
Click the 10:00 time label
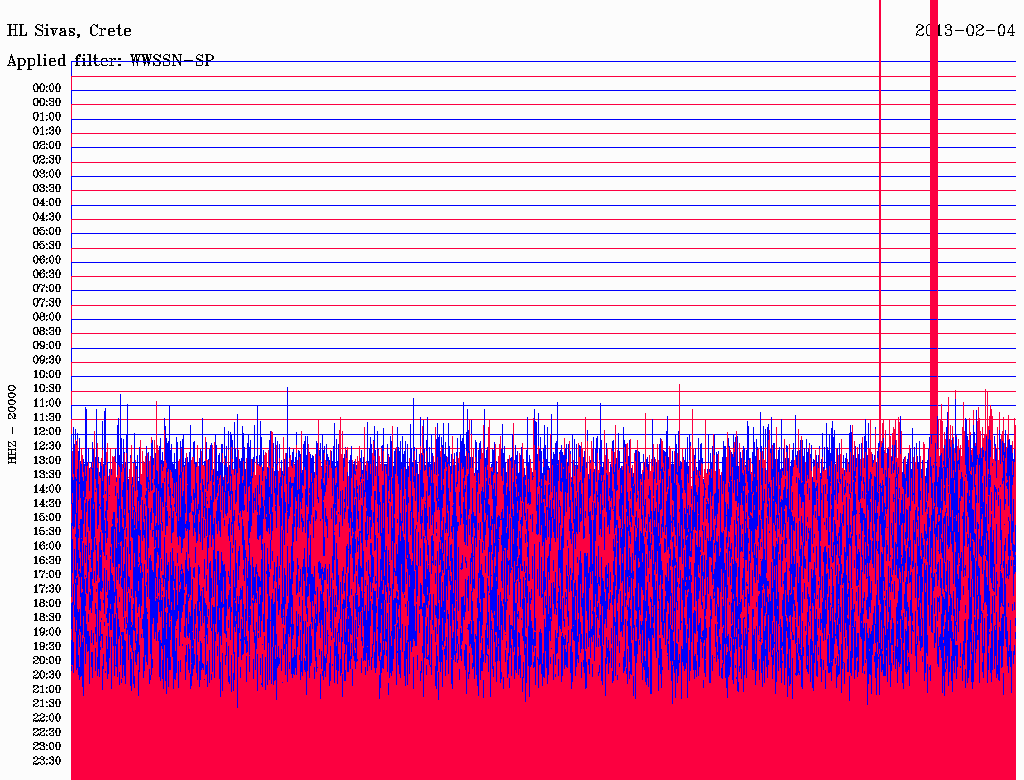tap(47, 374)
